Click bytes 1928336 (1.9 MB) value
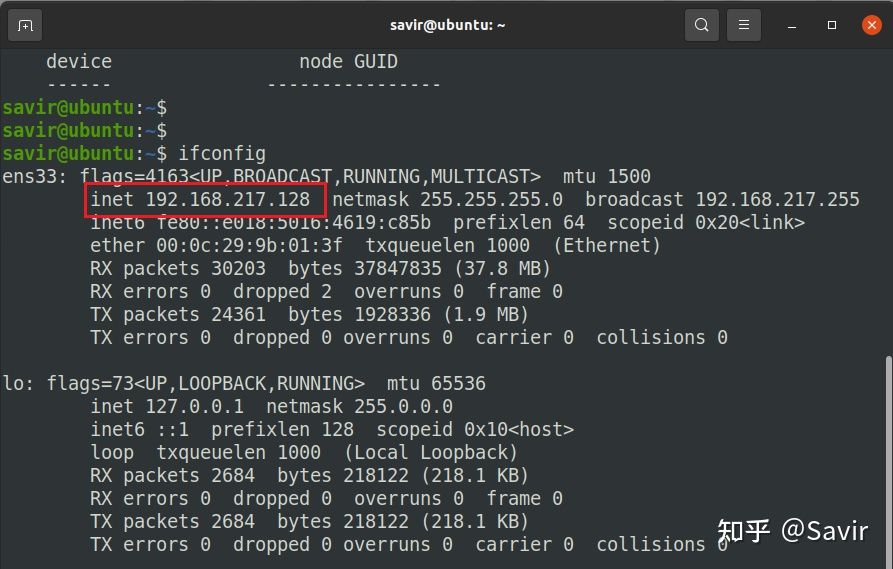Image resolution: width=893 pixels, height=569 pixels. [x=408, y=314]
